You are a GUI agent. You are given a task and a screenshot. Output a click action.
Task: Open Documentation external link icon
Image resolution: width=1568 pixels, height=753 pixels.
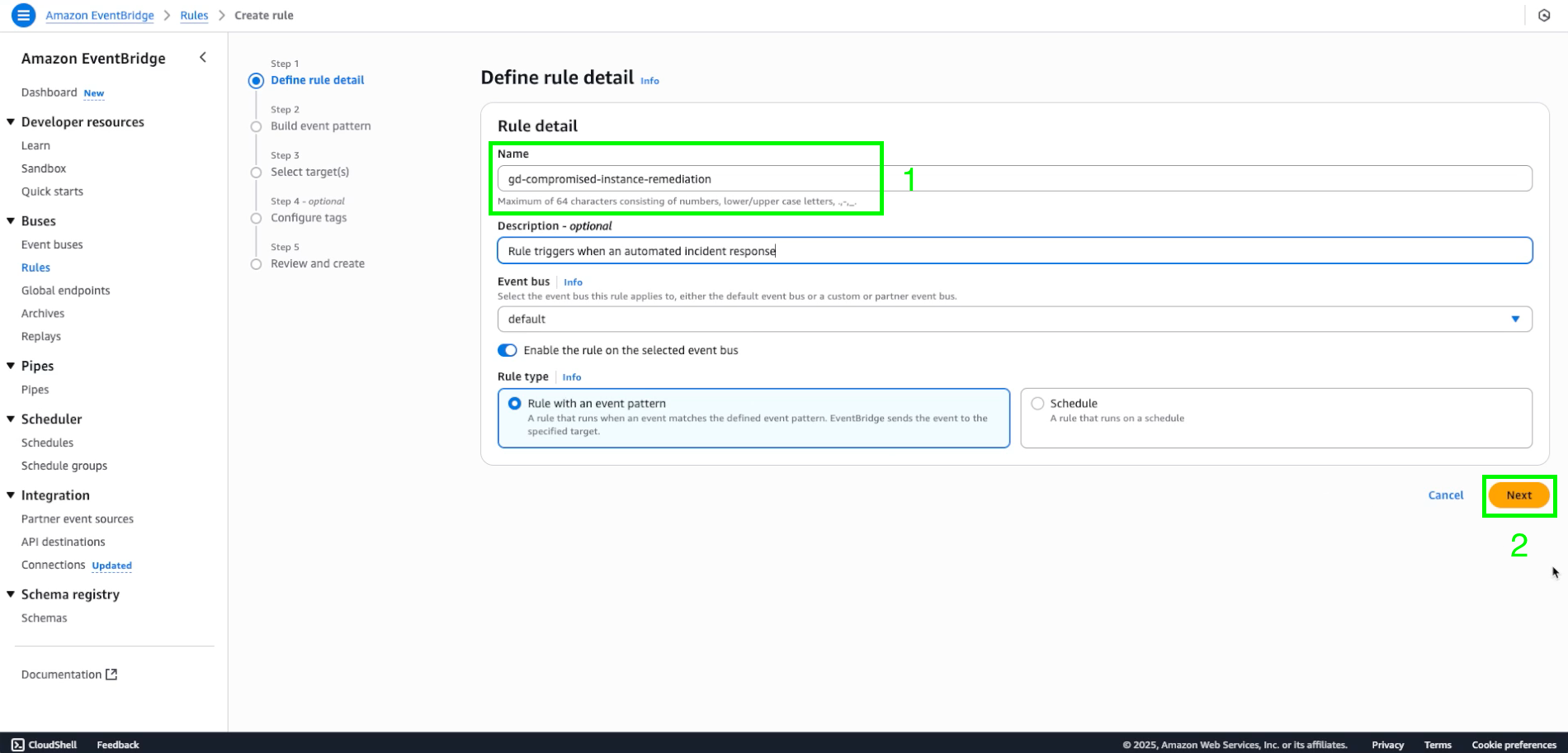111,674
